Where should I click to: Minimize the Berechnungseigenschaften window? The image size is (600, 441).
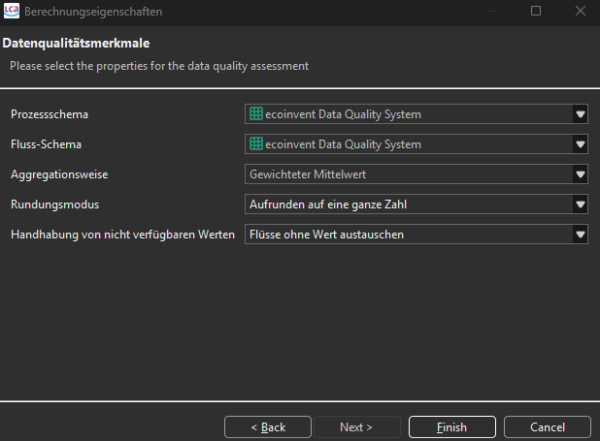(x=490, y=11)
